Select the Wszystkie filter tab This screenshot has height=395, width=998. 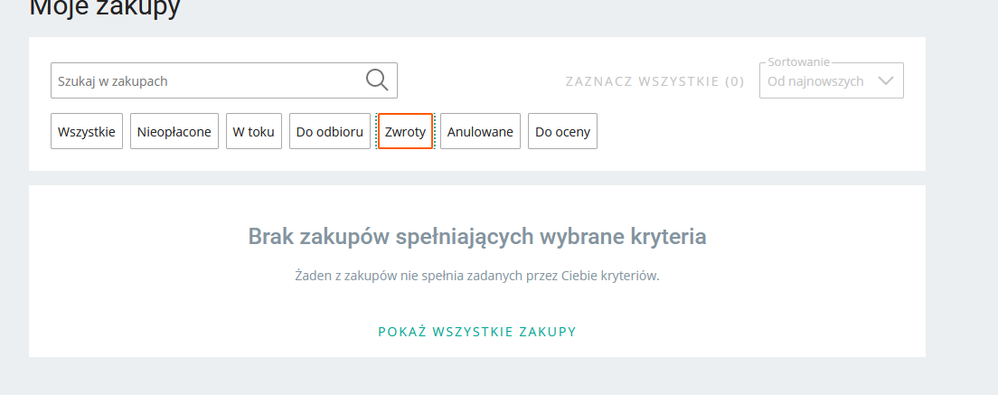87,131
